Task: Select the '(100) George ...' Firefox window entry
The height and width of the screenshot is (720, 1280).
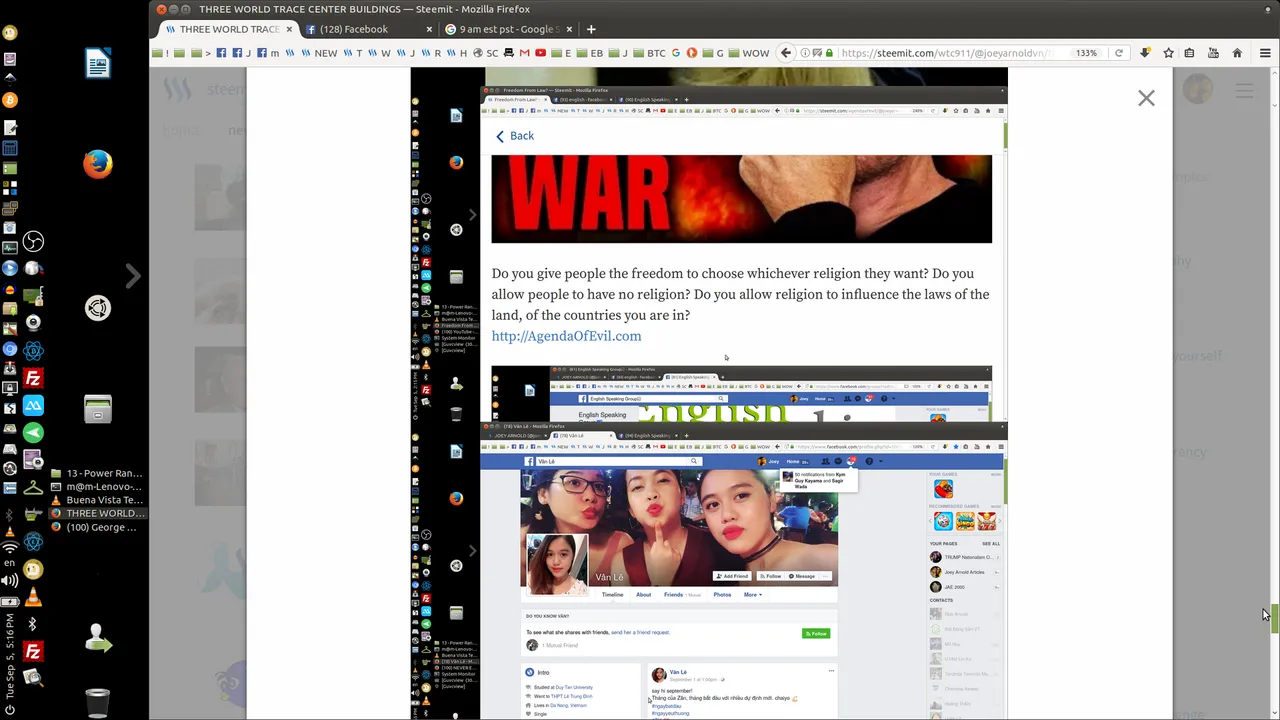Action: click(97, 527)
